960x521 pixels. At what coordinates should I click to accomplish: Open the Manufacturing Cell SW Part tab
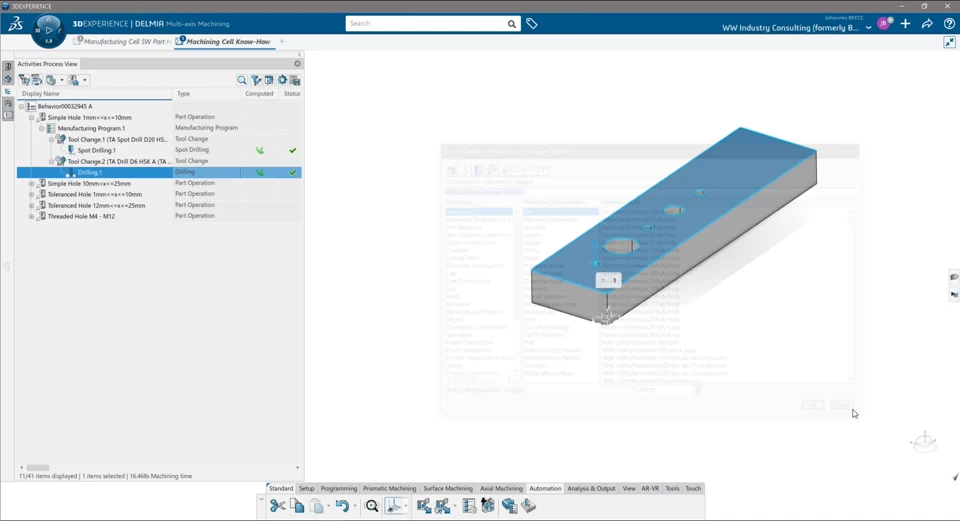click(122, 42)
